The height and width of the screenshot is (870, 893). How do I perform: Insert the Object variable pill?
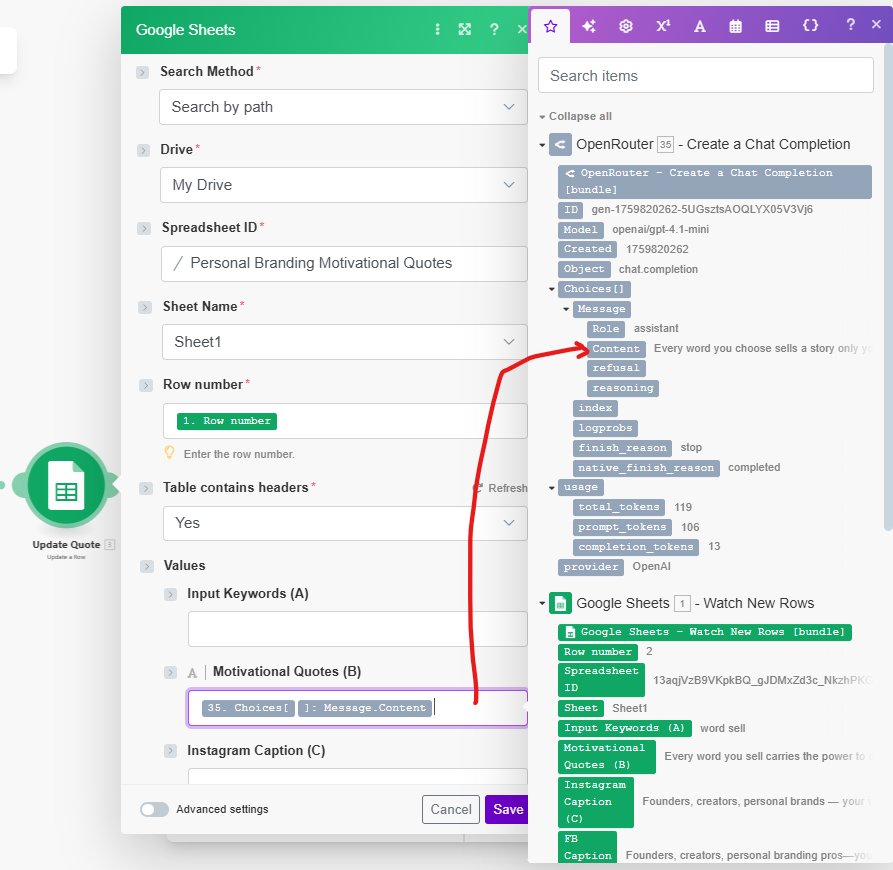584,269
